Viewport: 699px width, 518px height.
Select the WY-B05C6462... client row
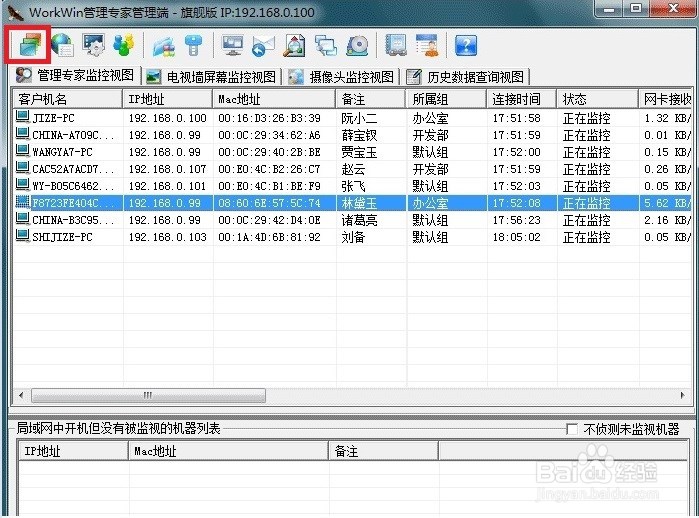(352, 186)
